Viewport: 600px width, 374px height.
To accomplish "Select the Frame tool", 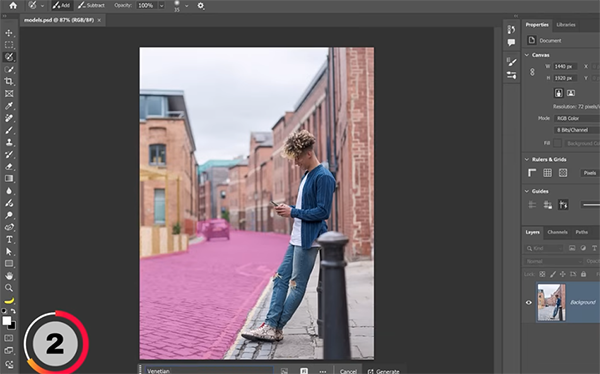I will click(9, 93).
